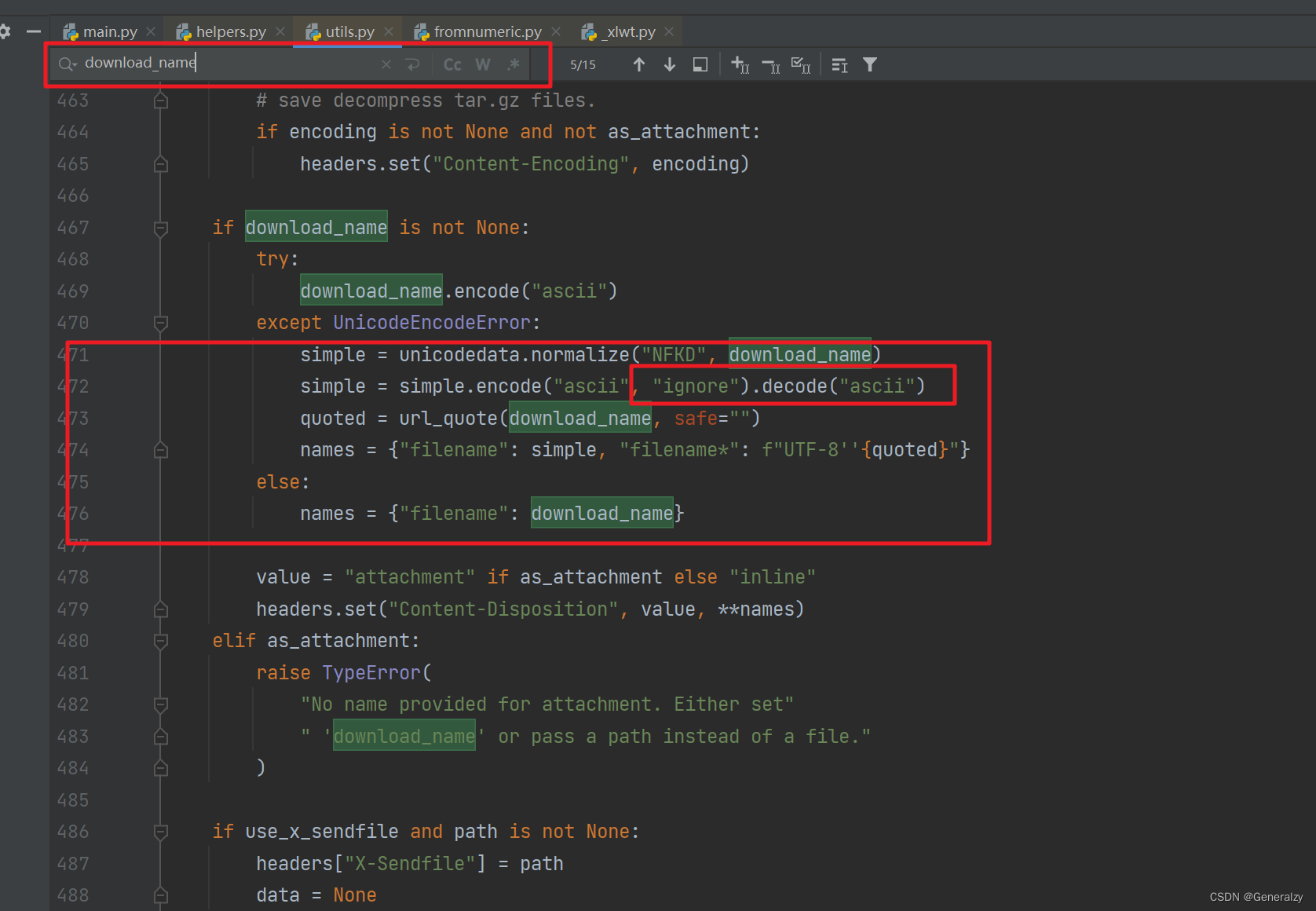Click highlighted download_name on line 469
1316x911 pixels.
click(x=371, y=291)
